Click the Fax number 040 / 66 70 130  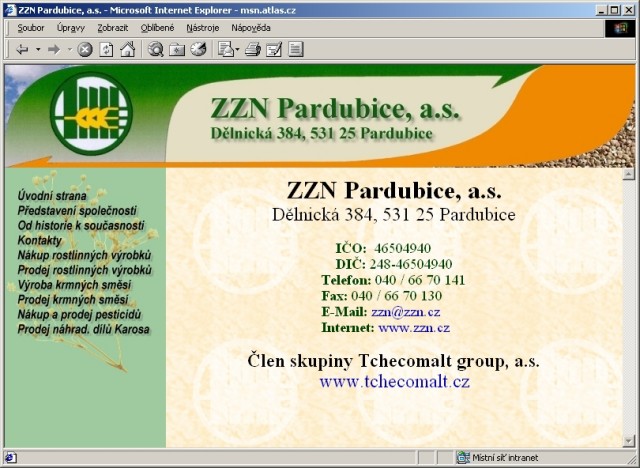tap(396, 296)
